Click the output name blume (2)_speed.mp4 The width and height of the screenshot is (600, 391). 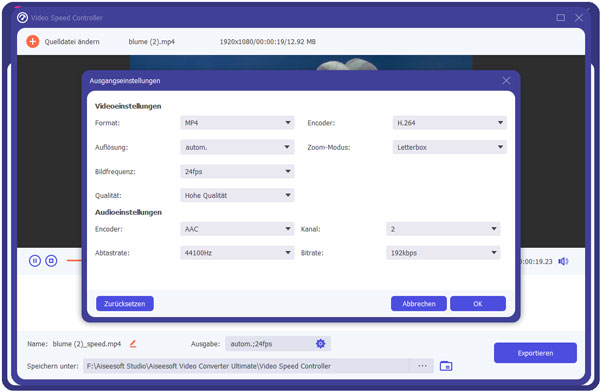click(x=87, y=344)
